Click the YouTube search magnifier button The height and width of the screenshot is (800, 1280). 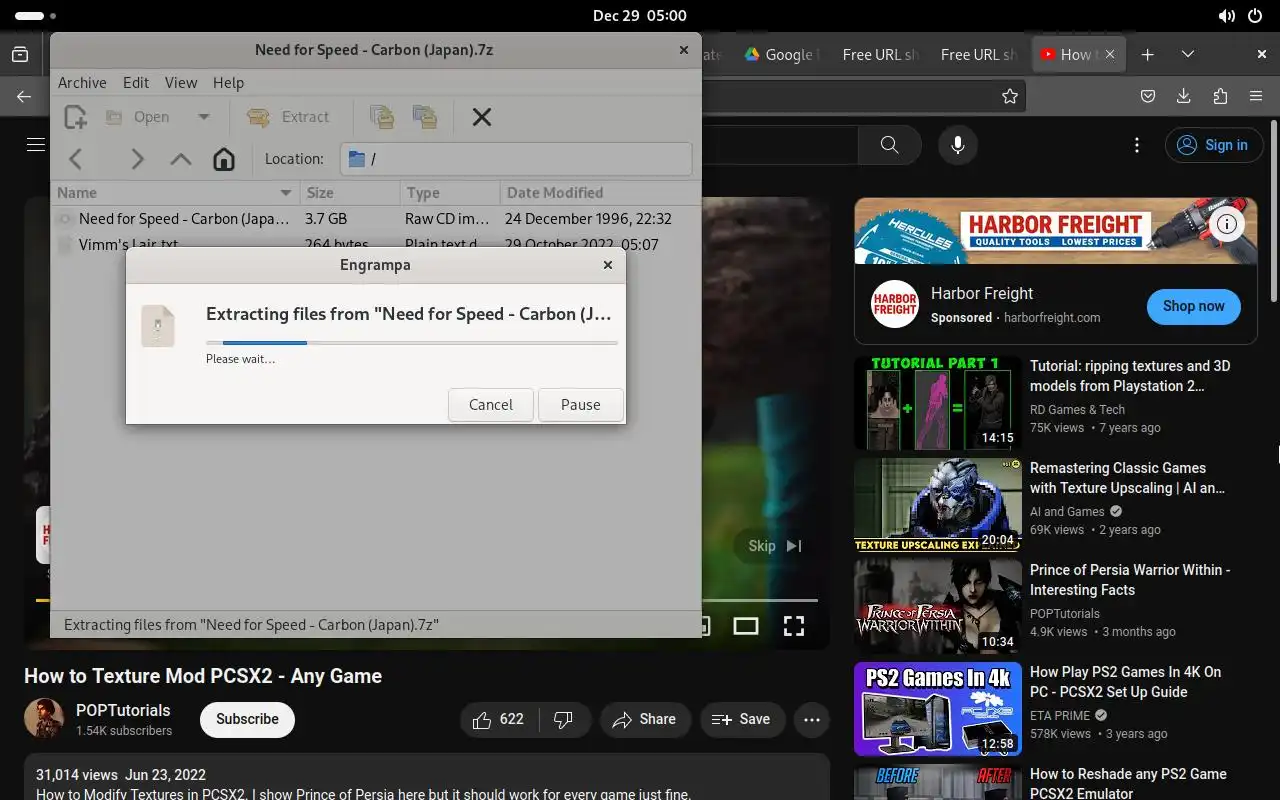coord(889,145)
